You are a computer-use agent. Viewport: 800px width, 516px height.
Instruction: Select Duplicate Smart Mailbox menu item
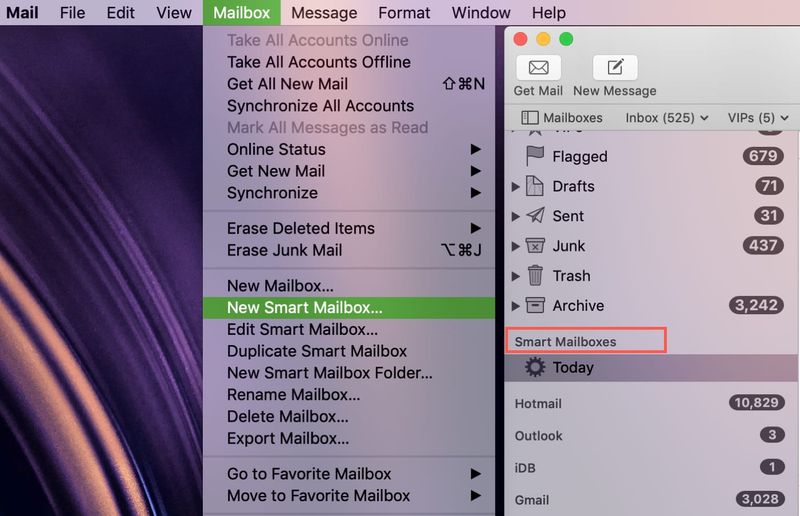coord(349,351)
